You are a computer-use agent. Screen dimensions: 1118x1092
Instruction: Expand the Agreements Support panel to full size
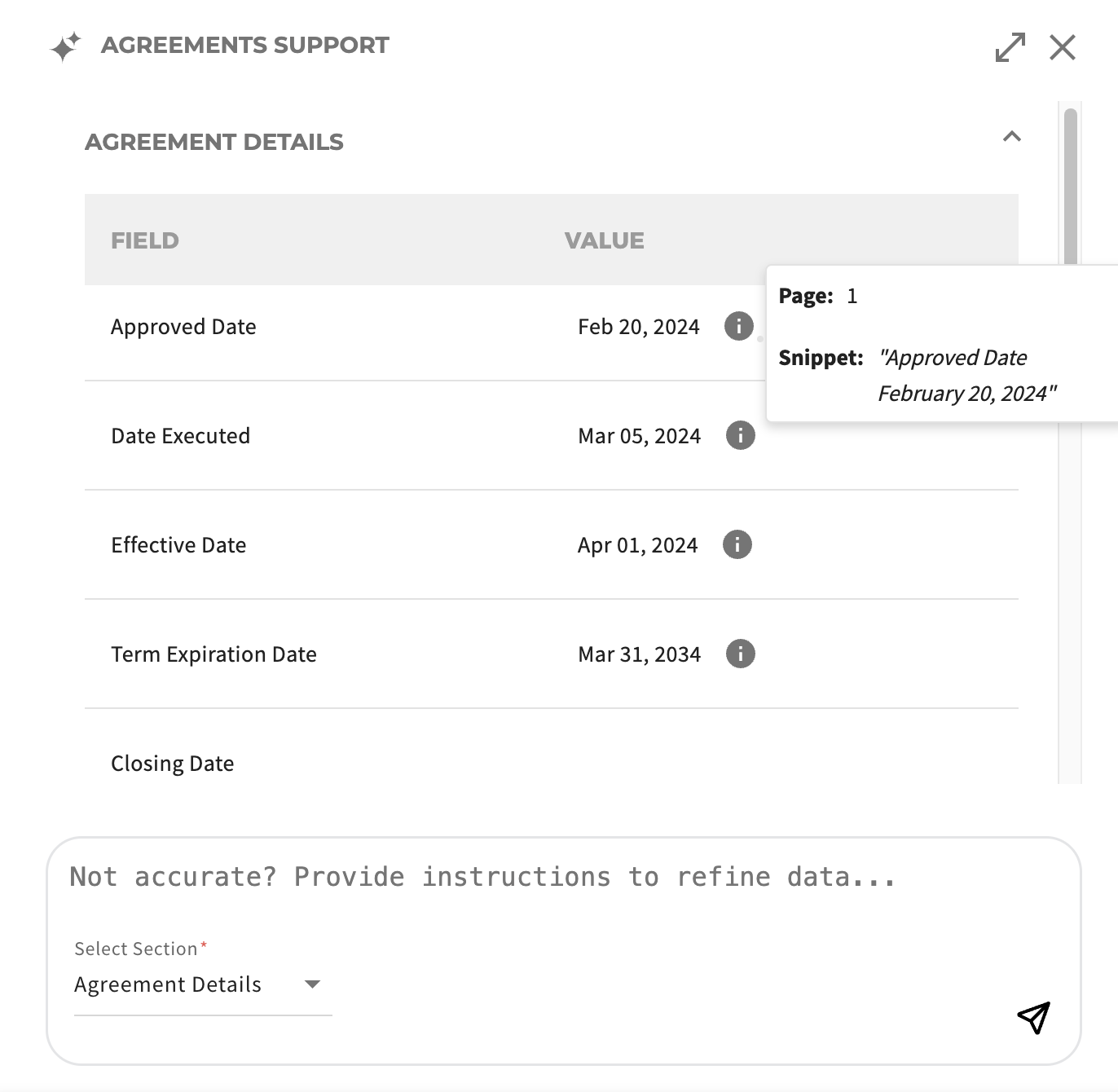(1010, 47)
